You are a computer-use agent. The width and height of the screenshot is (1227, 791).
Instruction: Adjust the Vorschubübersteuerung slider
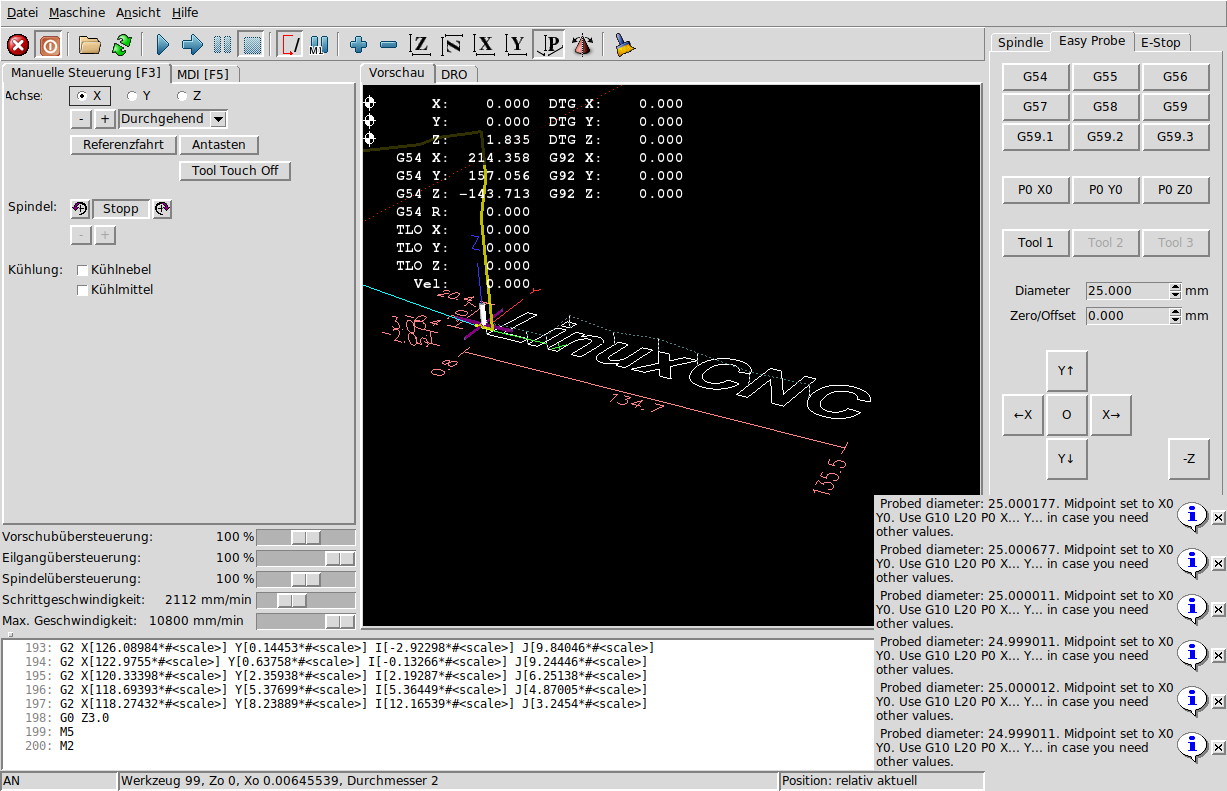(x=305, y=537)
